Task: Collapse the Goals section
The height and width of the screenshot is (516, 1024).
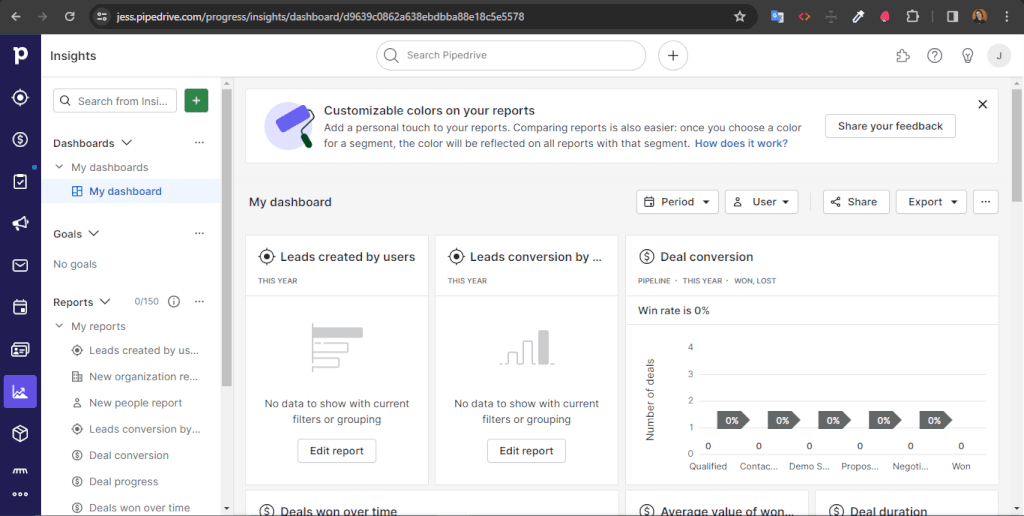Action: coord(93,233)
